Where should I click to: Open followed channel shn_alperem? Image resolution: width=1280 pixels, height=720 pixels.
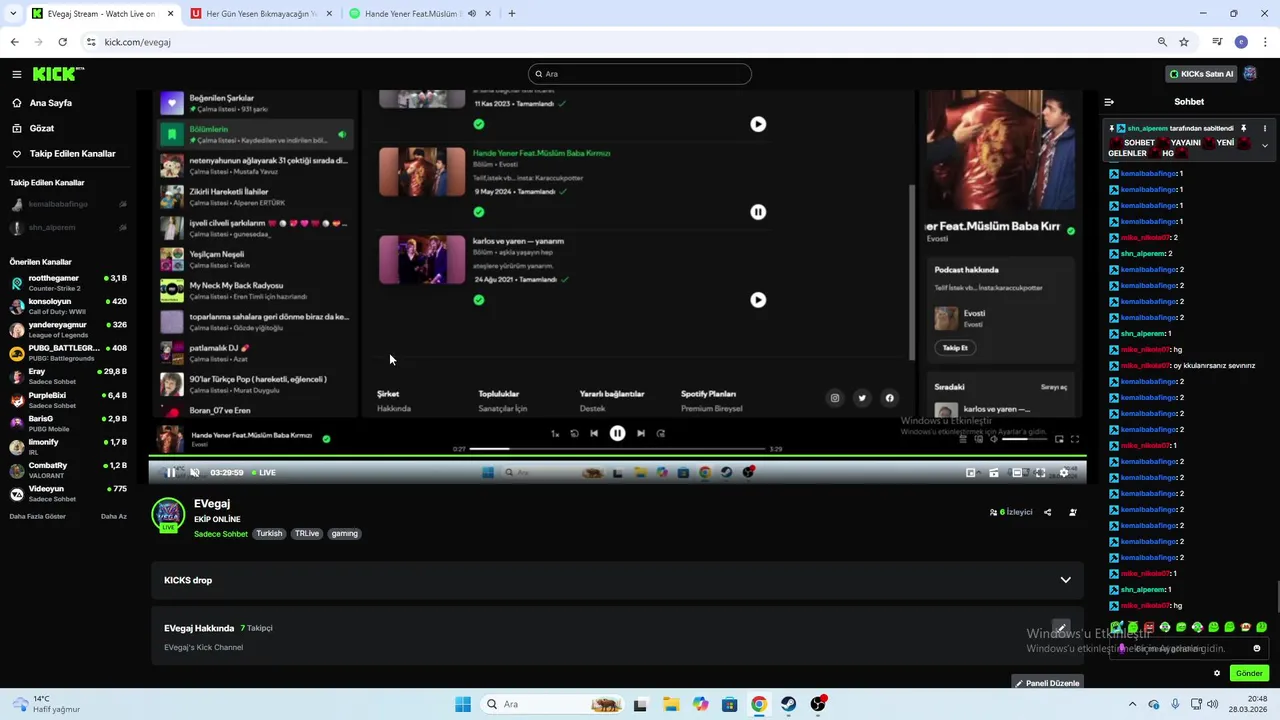[68, 228]
